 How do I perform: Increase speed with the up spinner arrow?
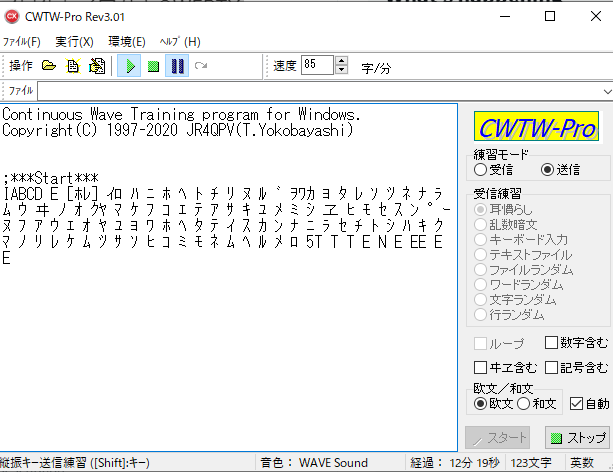coord(342,61)
